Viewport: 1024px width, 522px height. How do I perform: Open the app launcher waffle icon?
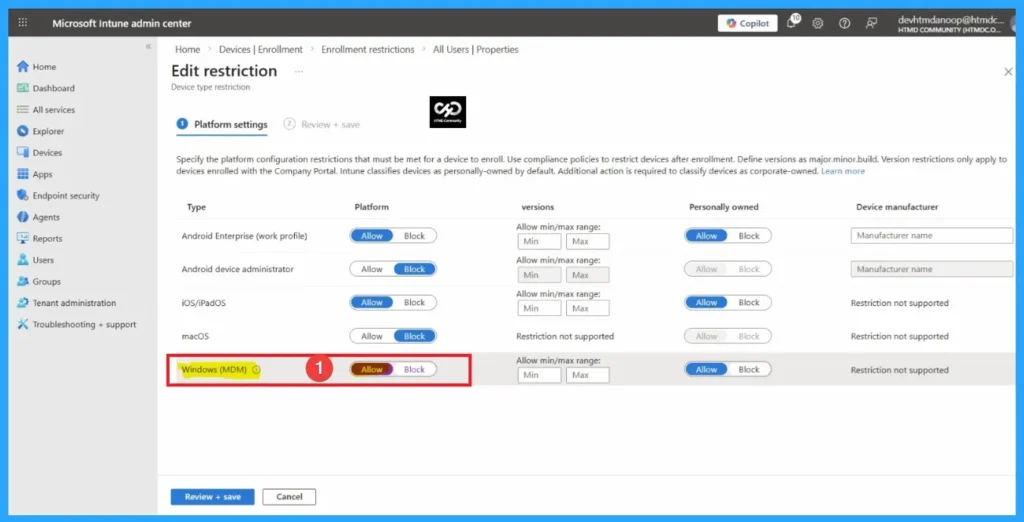pos(23,23)
